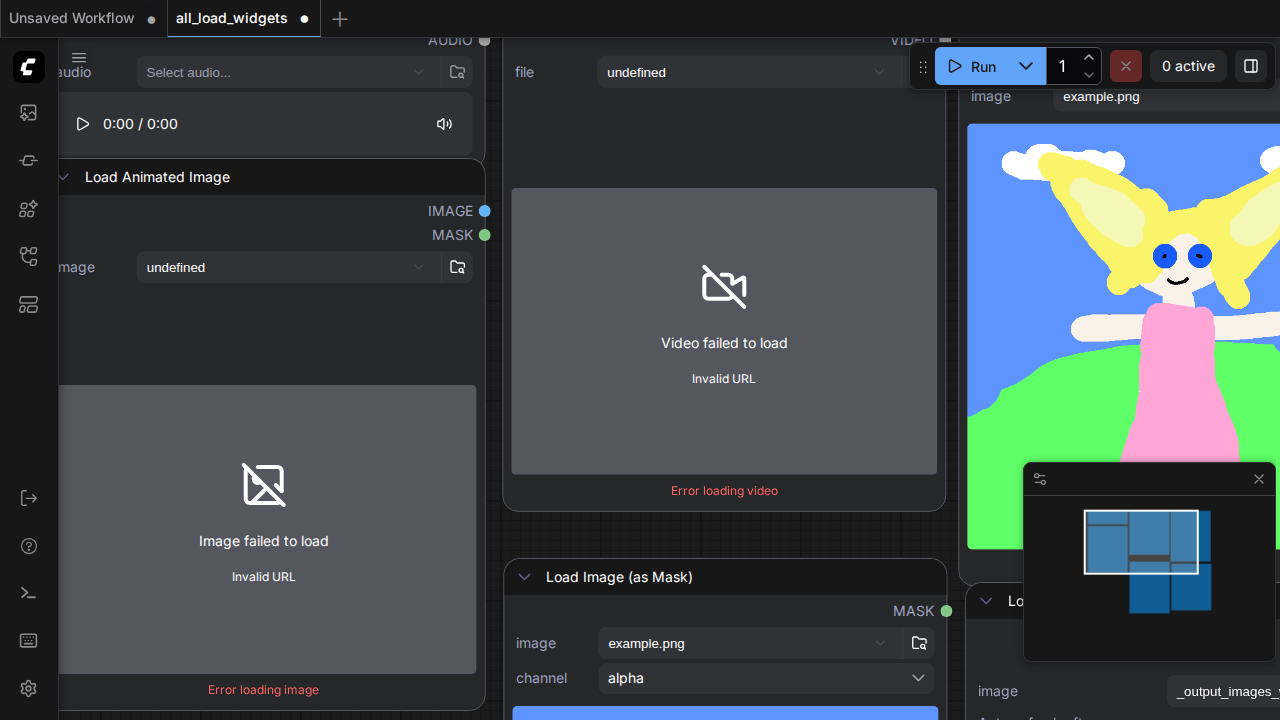The height and width of the screenshot is (720, 1280).
Task: Collapse the Load Image (as Mask) node
Action: click(524, 577)
